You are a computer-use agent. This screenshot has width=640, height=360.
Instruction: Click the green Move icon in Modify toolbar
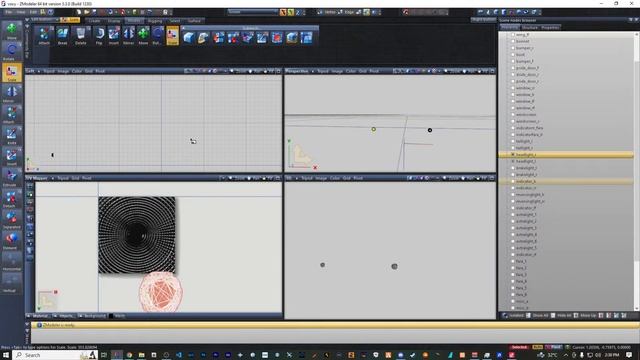143,36
